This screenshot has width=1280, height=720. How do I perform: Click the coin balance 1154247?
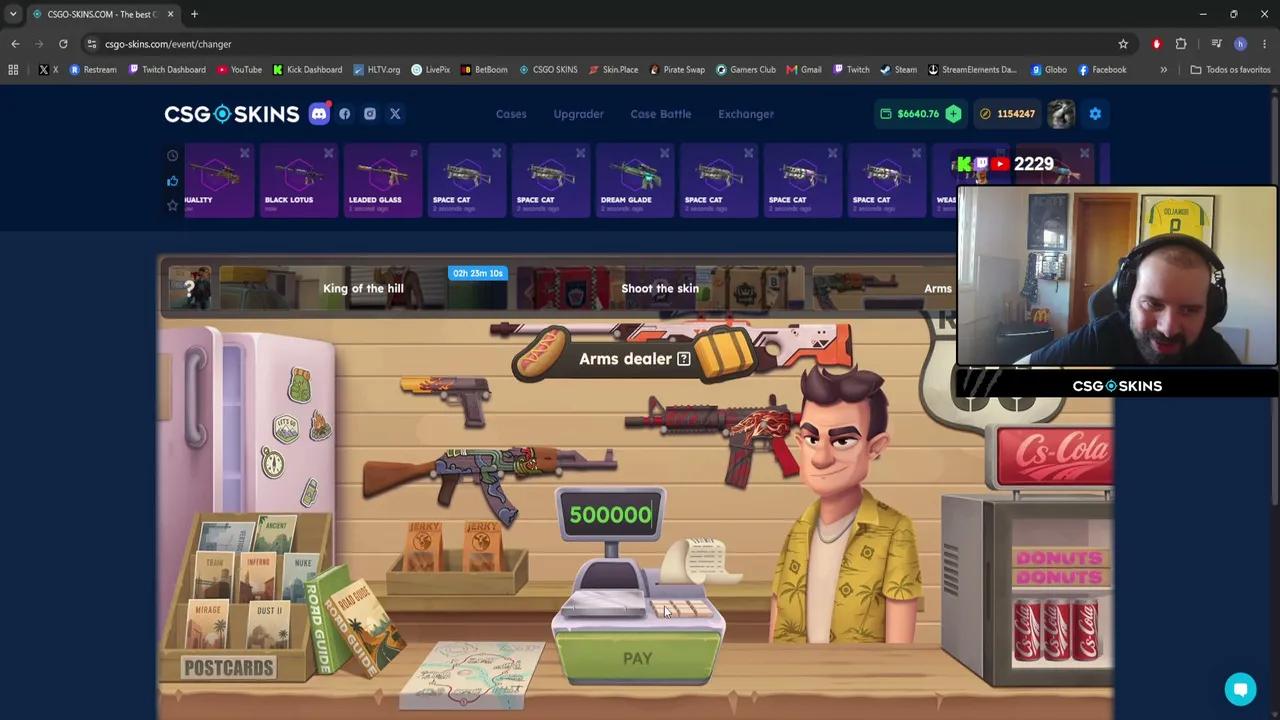[x=1007, y=114]
